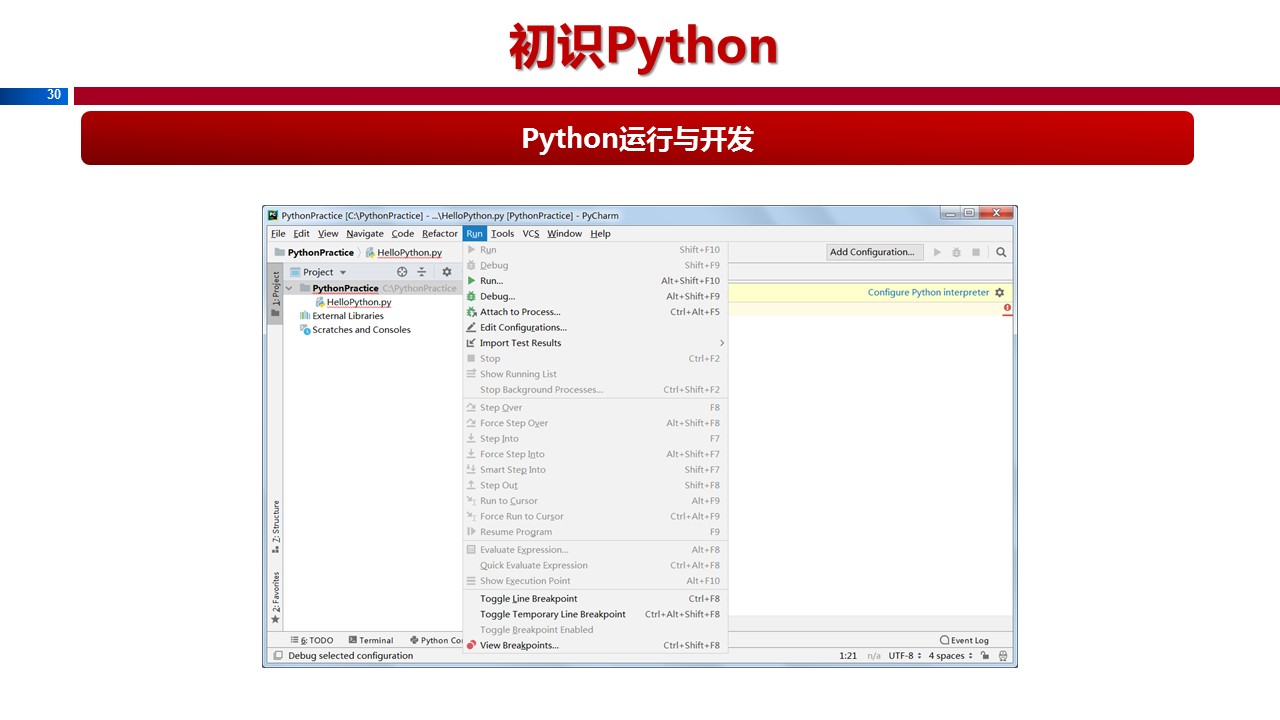
Task: Click the Add Configuration... button
Action: coord(875,252)
